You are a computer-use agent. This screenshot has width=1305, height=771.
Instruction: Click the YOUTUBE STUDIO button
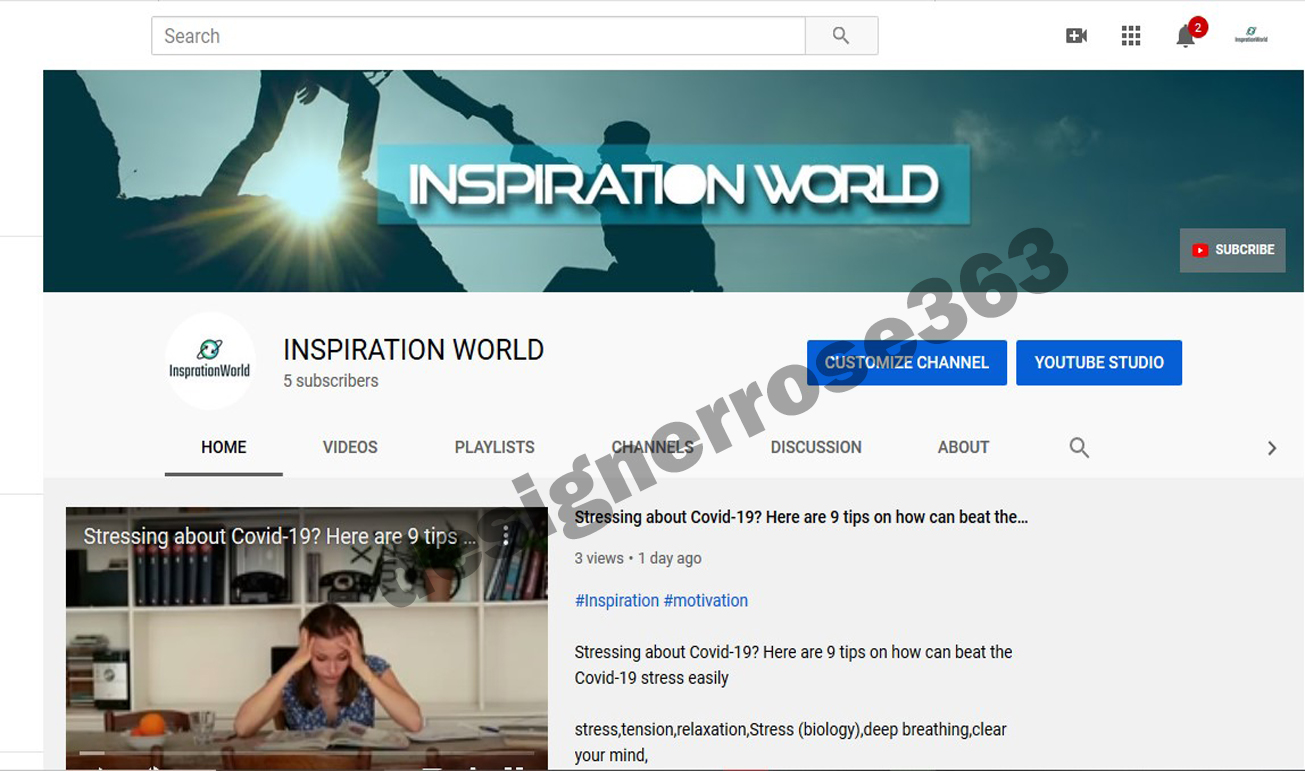click(x=1099, y=362)
